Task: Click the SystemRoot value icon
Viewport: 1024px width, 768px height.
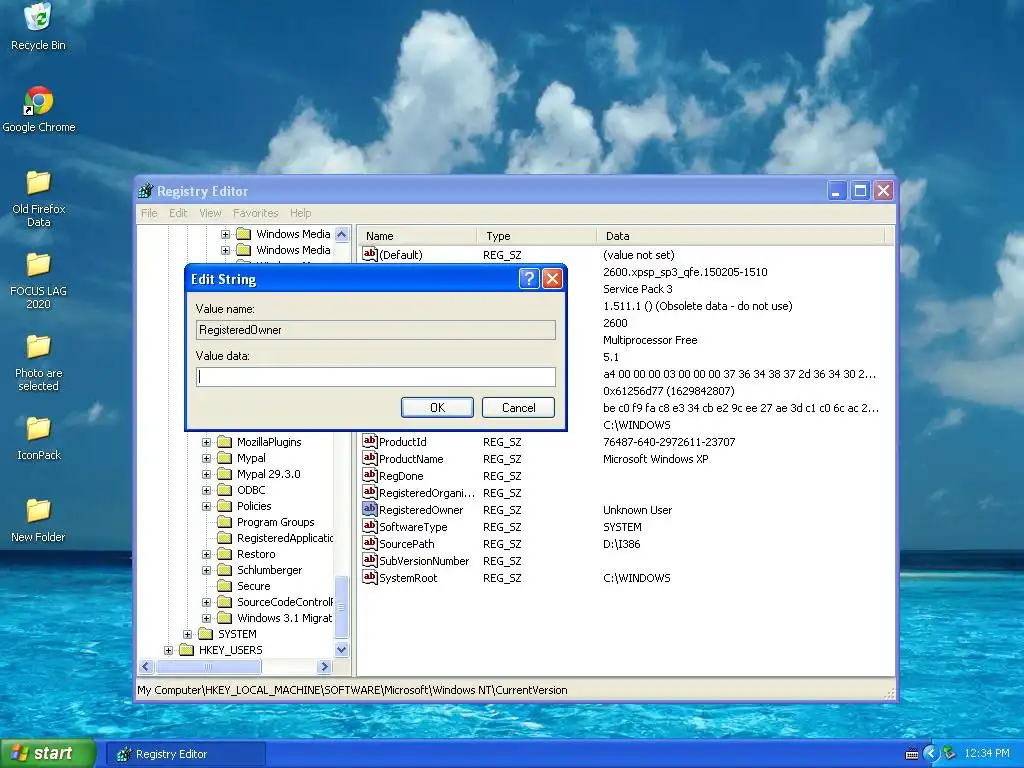Action: pyautogui.click(x=370, y=577)
